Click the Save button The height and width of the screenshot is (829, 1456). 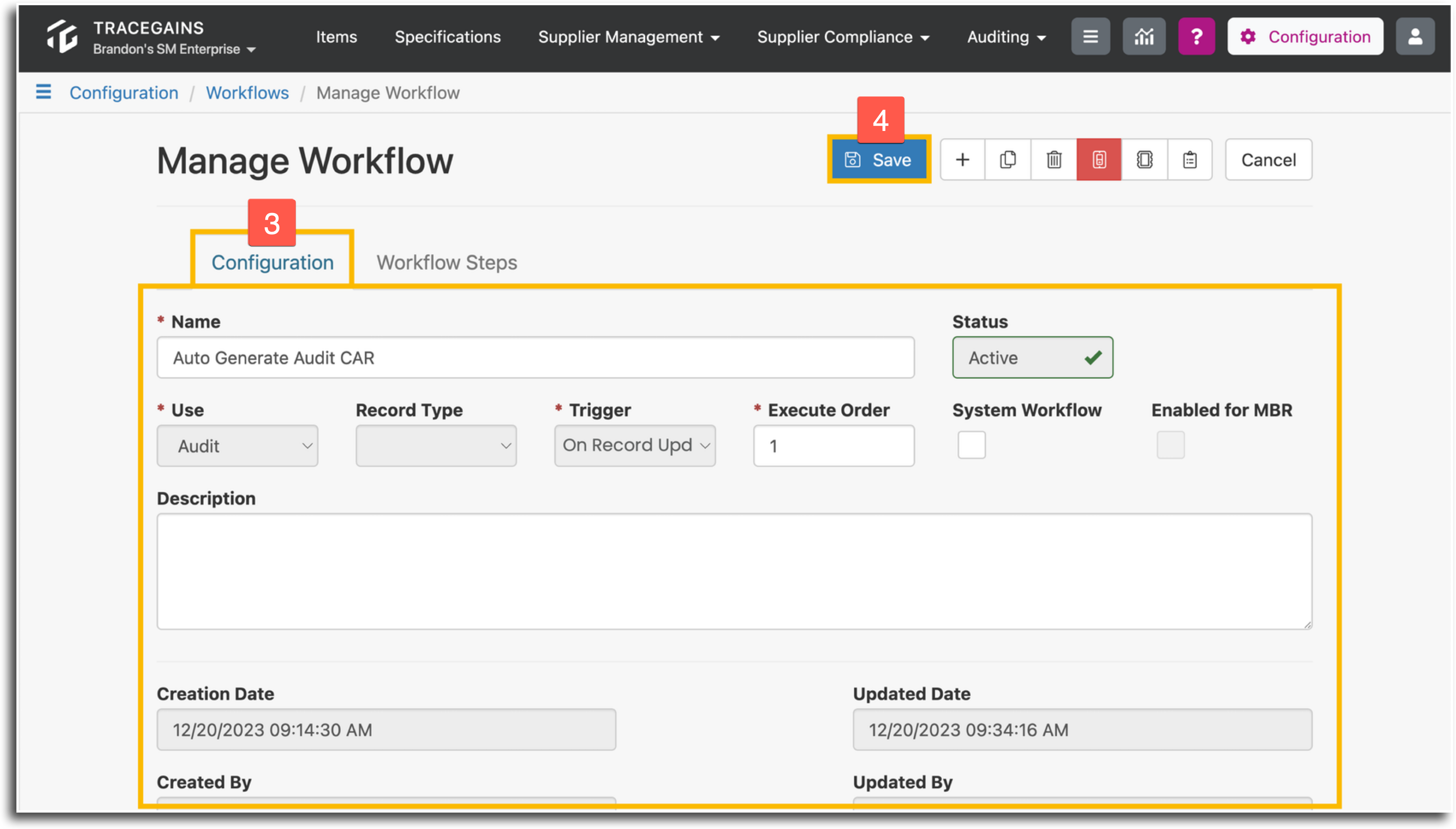(x=879, y=160)
